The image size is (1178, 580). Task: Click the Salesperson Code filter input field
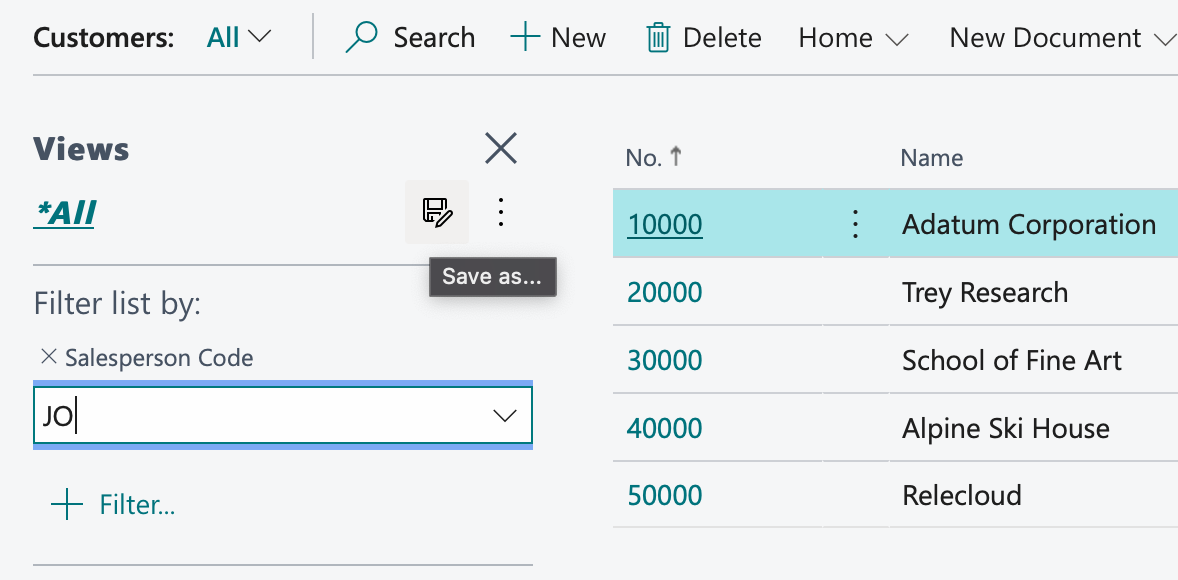click(x=260, y=416)
